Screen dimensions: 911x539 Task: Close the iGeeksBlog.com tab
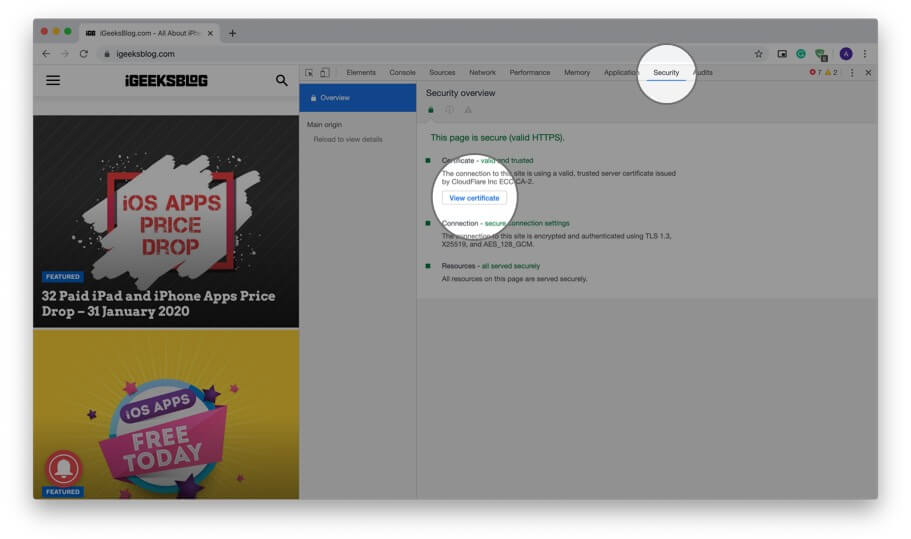click(x=210, y=33)
